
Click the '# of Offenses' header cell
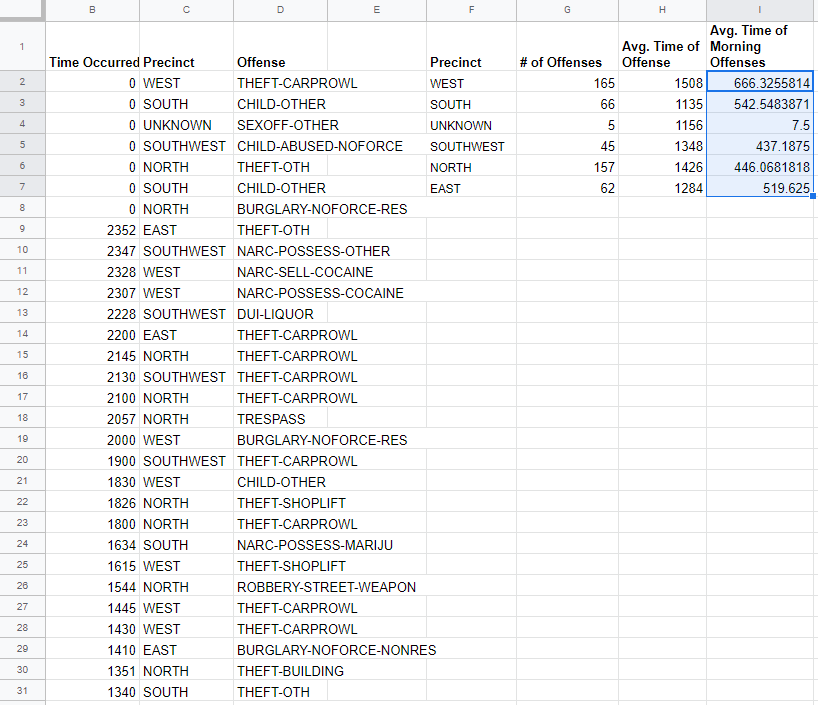567,46
